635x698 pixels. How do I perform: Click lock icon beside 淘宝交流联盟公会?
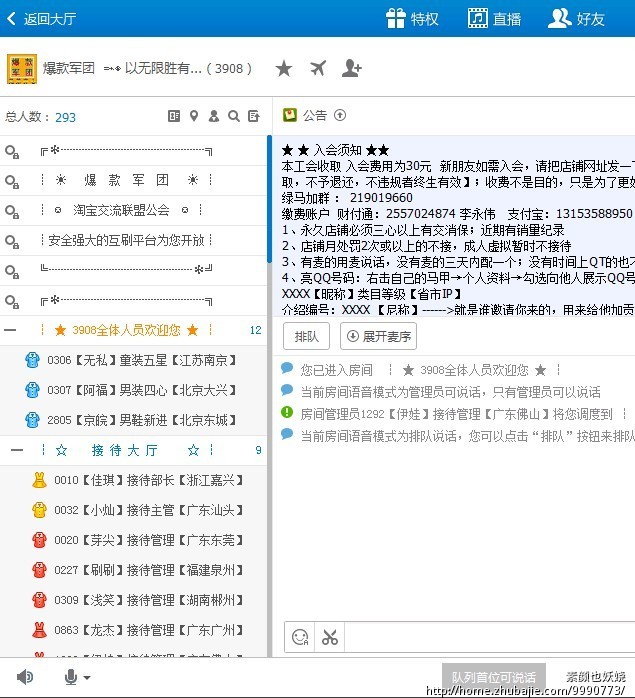click(12, 212)
